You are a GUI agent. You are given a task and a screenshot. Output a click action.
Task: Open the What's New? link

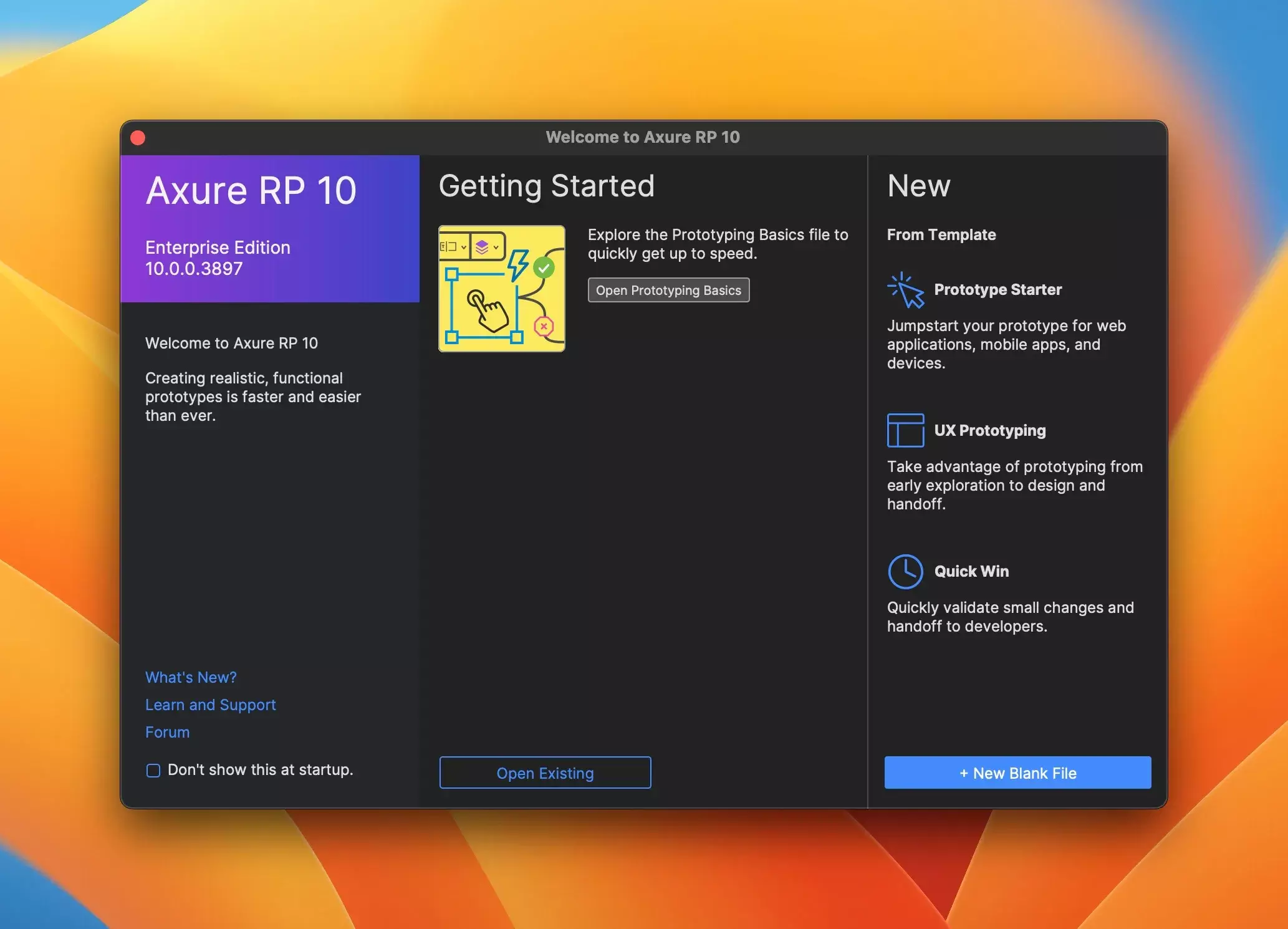[x=191, y=677]
